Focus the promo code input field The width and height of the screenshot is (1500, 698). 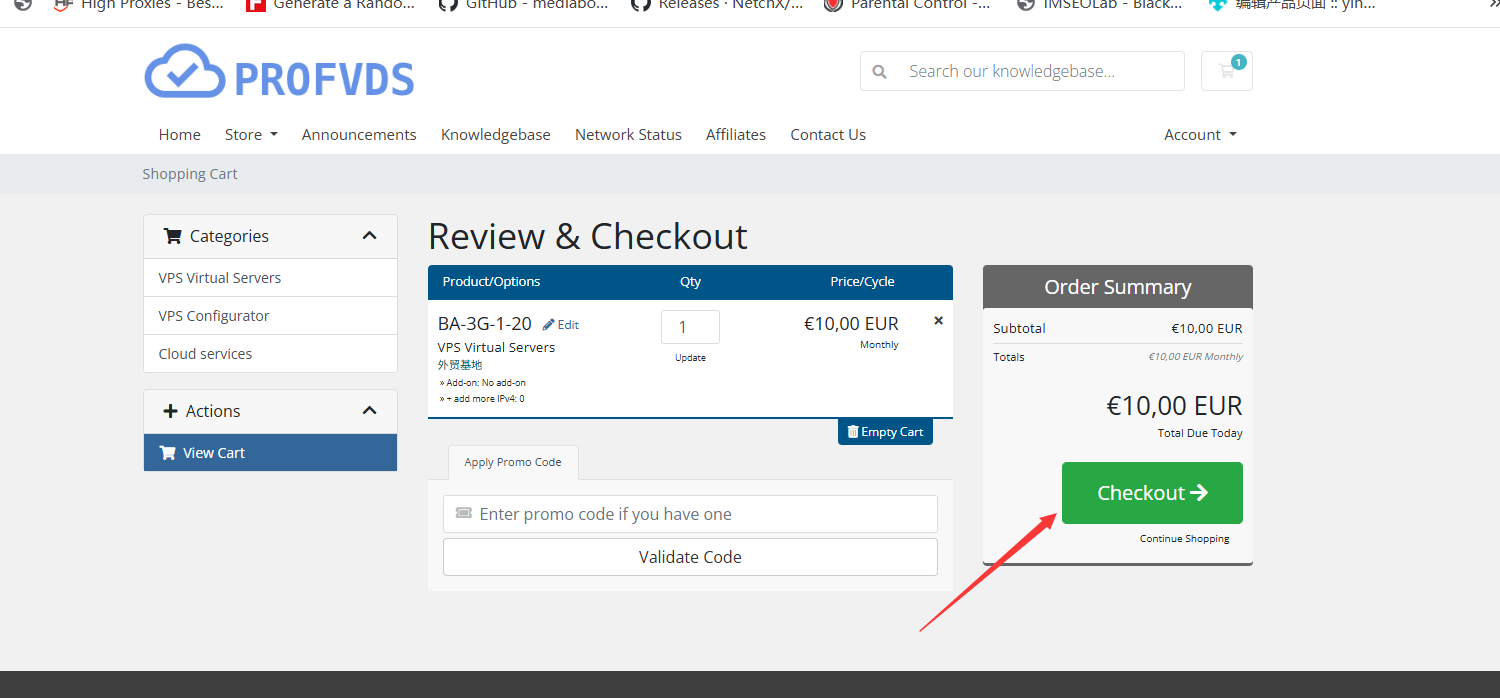(x=700, y=514)
